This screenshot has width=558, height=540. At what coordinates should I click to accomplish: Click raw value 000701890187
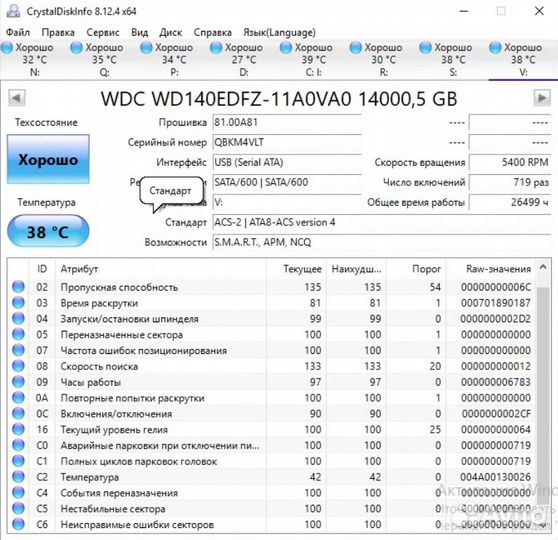[x=496, y=303]
